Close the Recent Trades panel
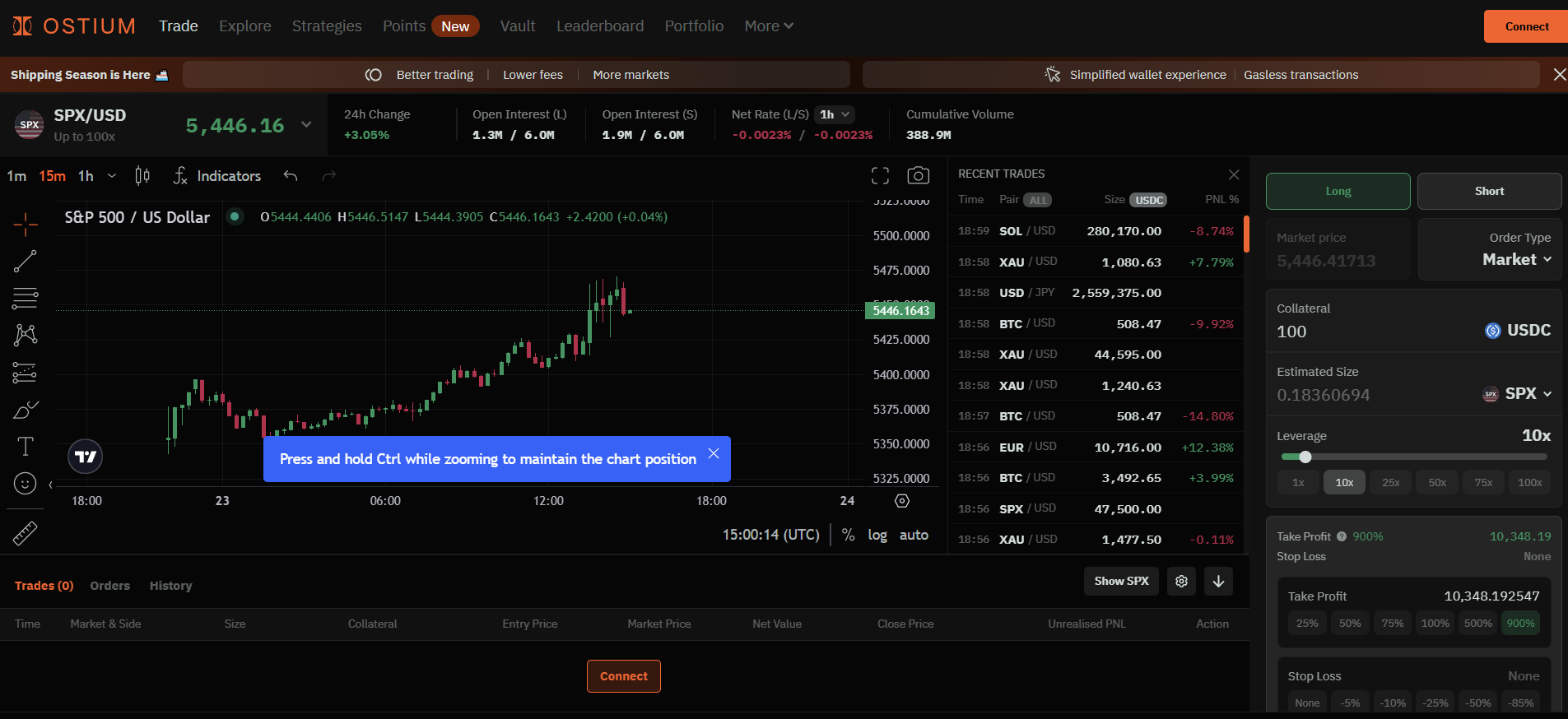This screenshot has width=1568, height=719. pyautogui.click(x=1234, y=174)
